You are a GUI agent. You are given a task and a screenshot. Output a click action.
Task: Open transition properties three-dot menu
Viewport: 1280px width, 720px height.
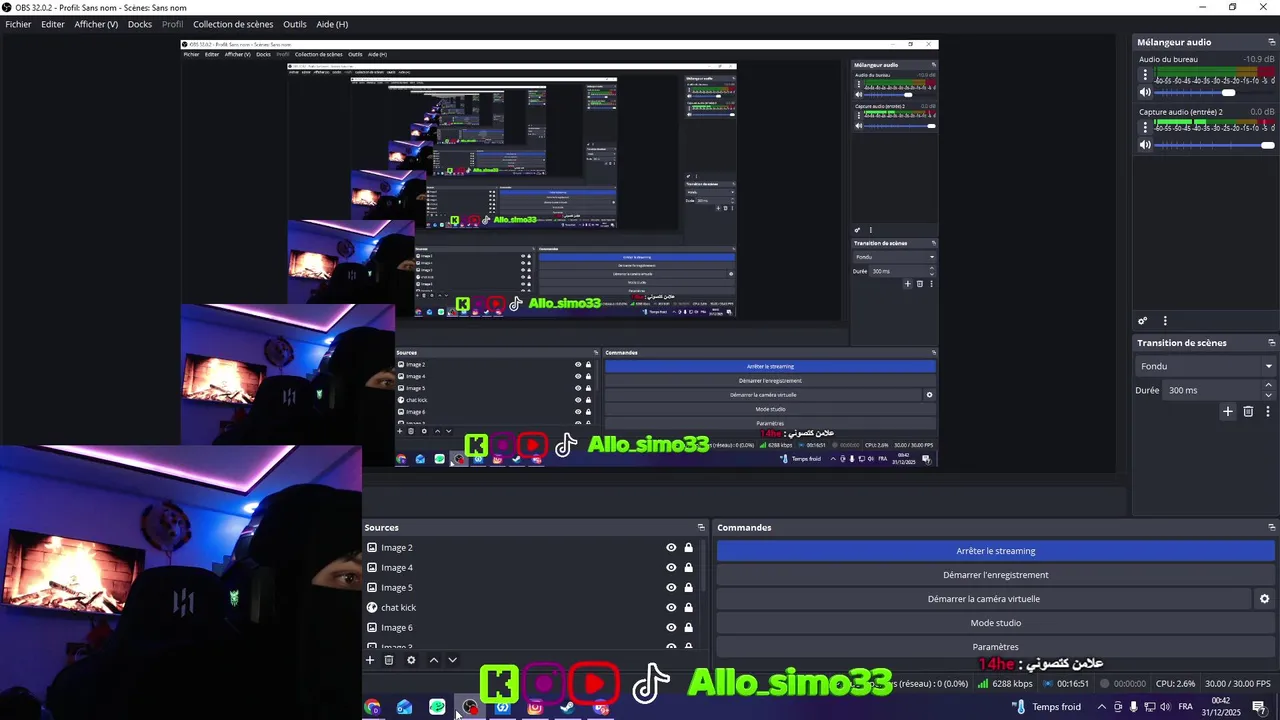[x=1268, y=411]
